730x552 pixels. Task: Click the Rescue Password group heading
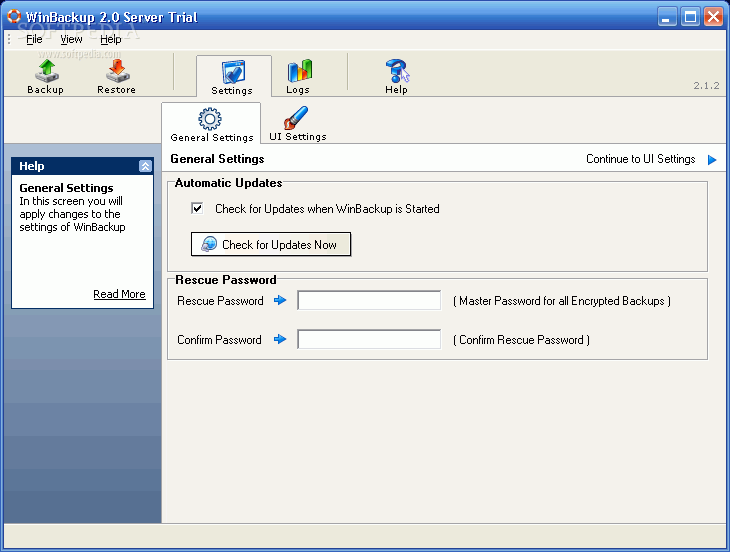(226, 280)
